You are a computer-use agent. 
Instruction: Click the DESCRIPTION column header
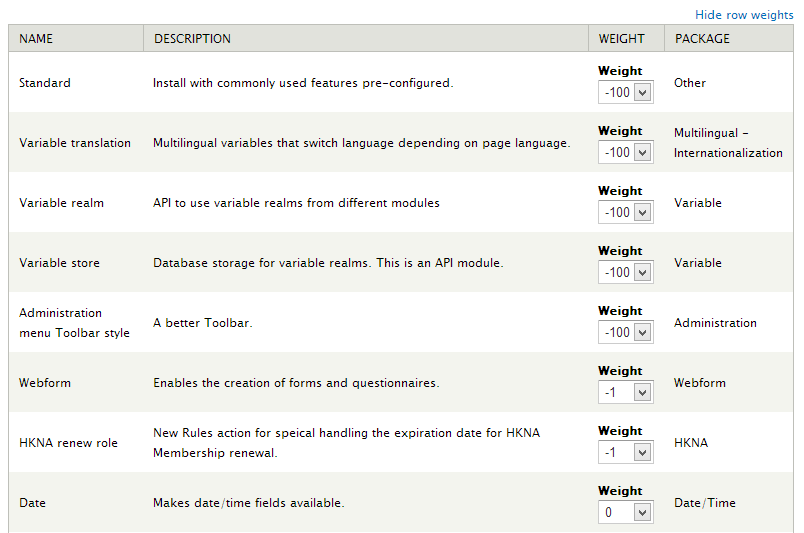(x=192, y=39)
